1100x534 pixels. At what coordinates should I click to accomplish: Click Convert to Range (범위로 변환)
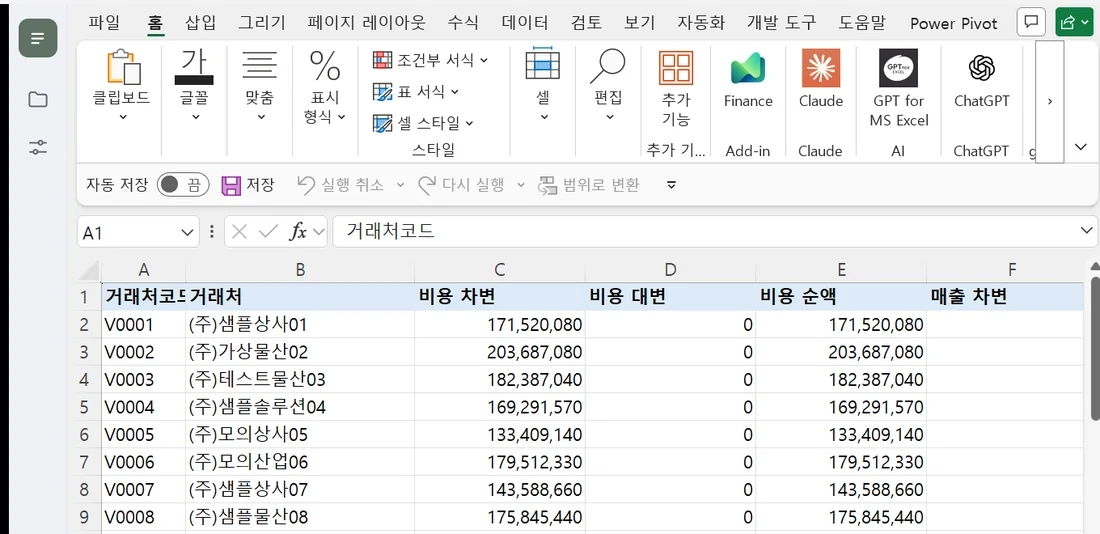[589, 185]
